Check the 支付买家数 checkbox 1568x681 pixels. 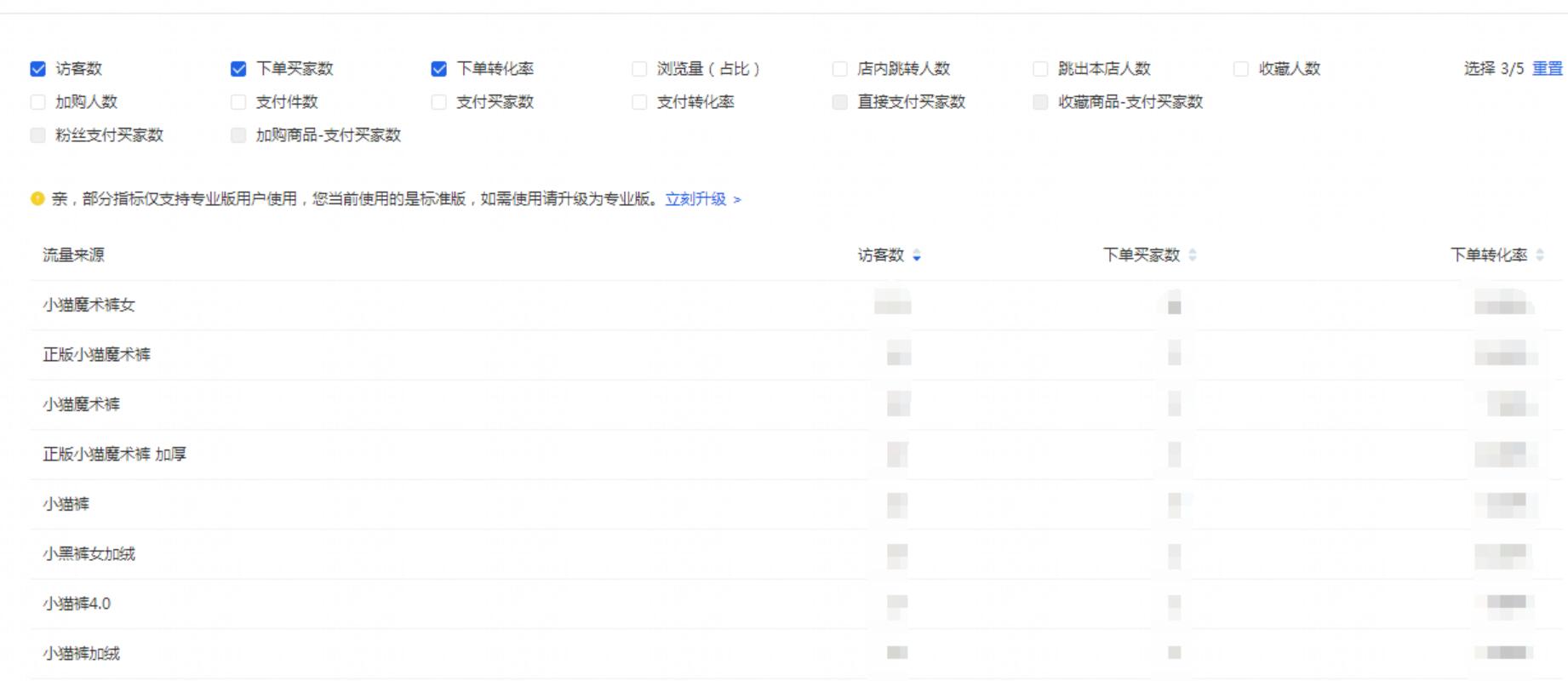click(439, 102)
